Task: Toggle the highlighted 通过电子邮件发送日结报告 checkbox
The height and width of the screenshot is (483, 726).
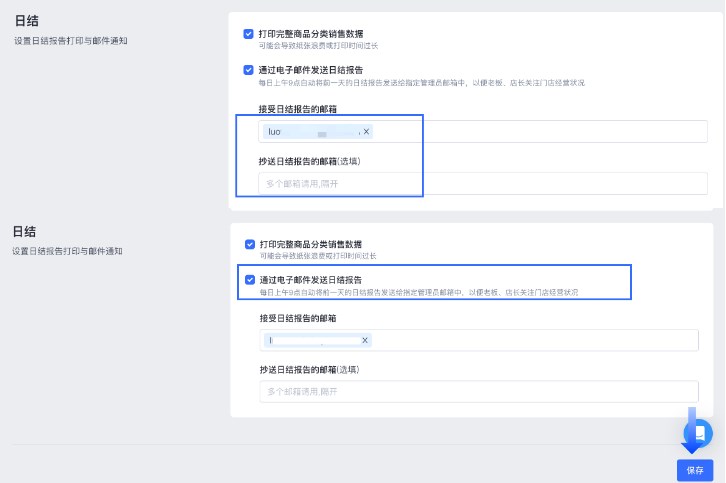Action: point(250,280)
